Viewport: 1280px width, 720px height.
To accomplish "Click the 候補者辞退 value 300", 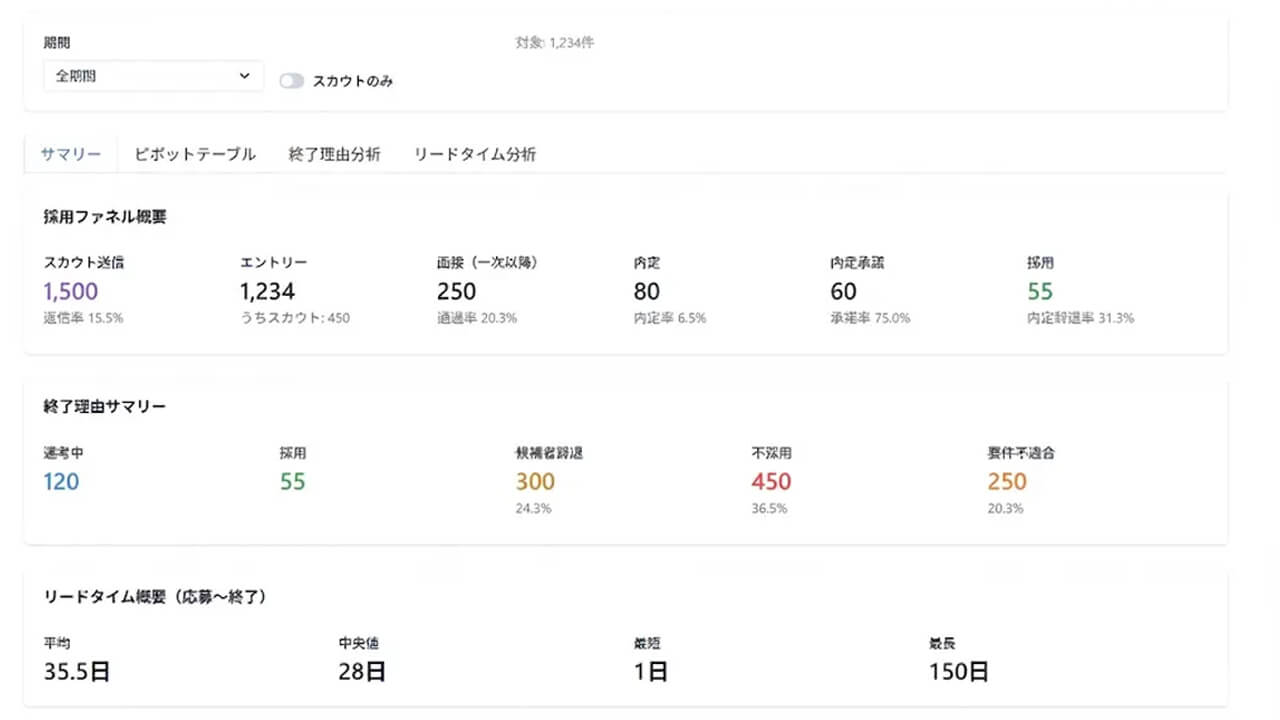I will (536, 481).
